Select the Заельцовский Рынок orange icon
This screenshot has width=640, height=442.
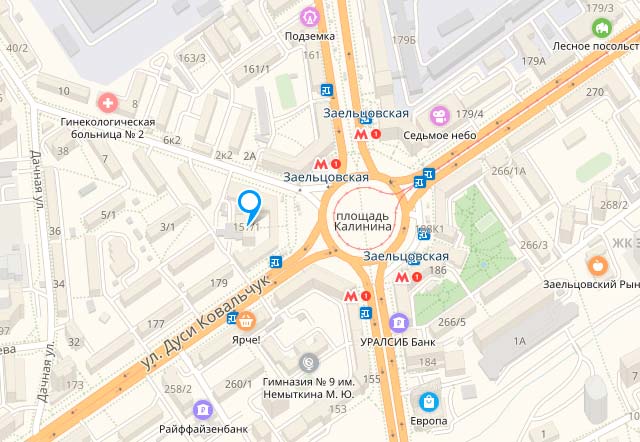pyautogui.click(x=598, y=267)
